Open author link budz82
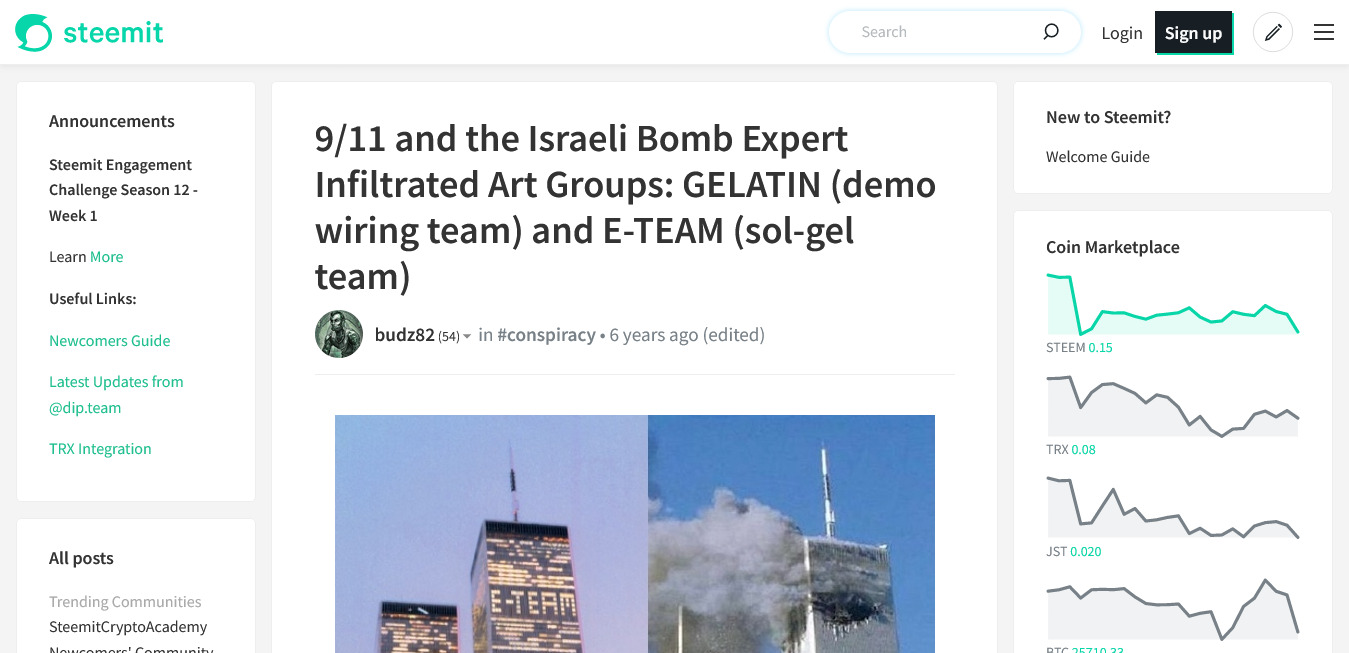 point(405,335)
